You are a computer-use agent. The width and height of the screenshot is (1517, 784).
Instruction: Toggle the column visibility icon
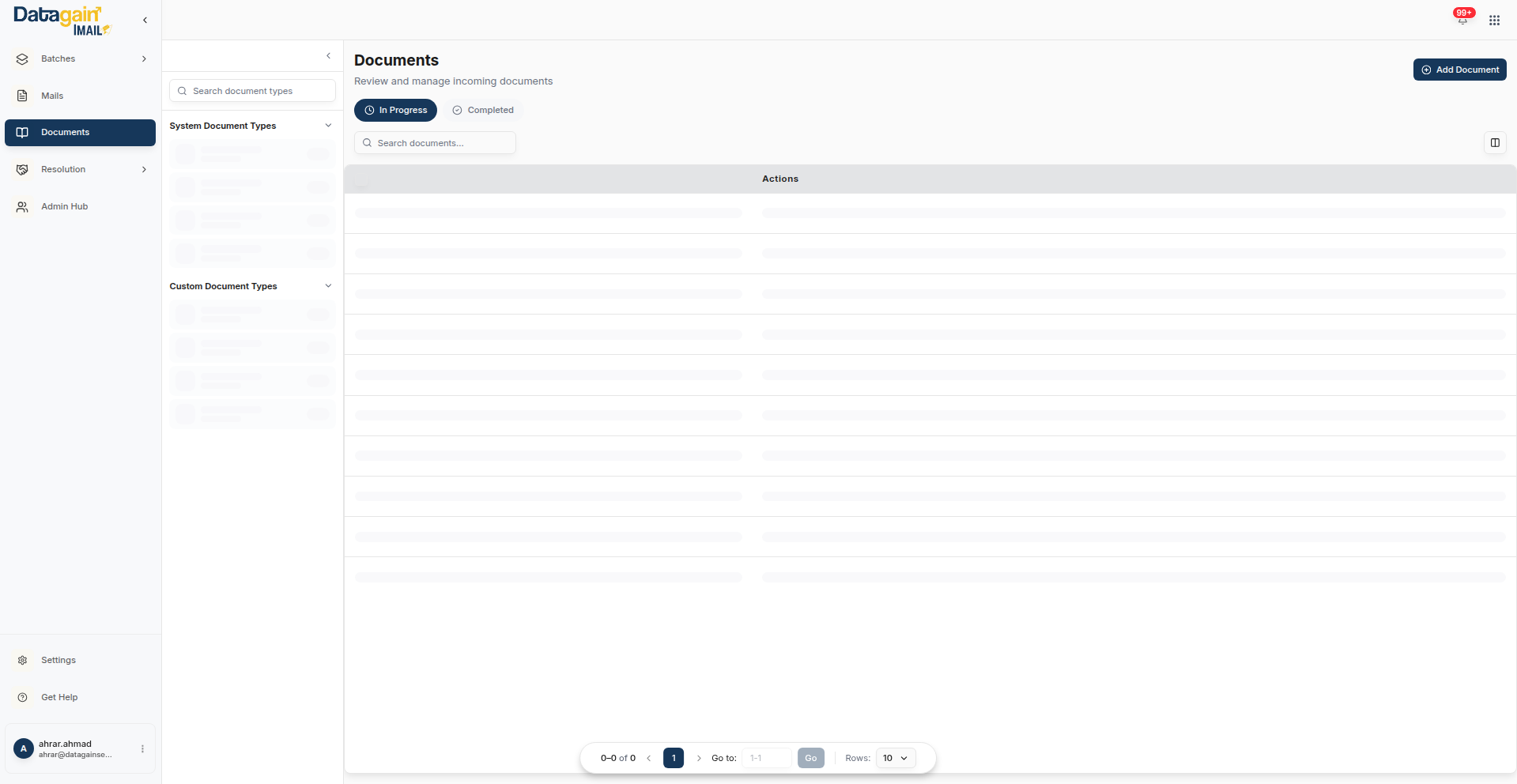pyautogui.click(x=1495, y=143)
